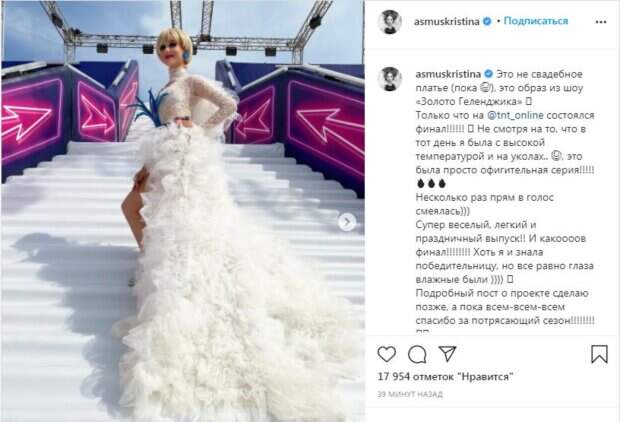Click caption verified badge checkmark
The width and height of the screenshot is (620, 422).
[489, 74]
